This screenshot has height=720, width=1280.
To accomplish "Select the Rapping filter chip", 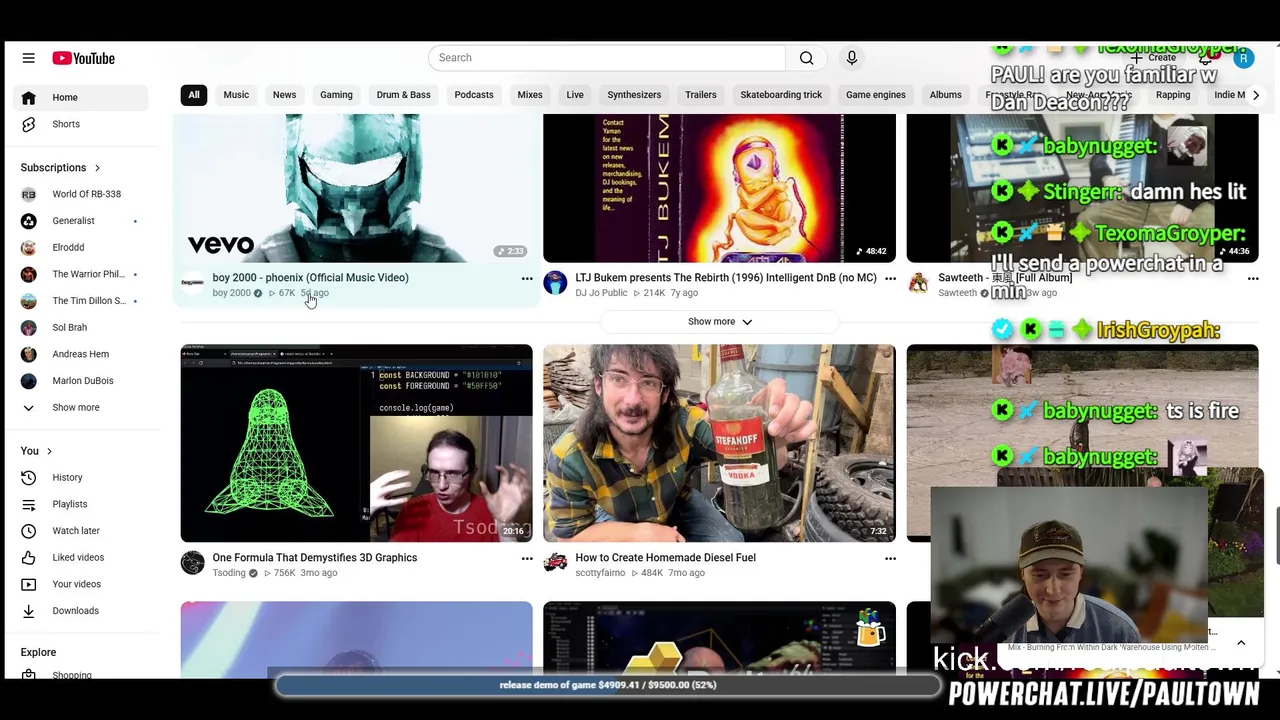I will pos(1173,95).
